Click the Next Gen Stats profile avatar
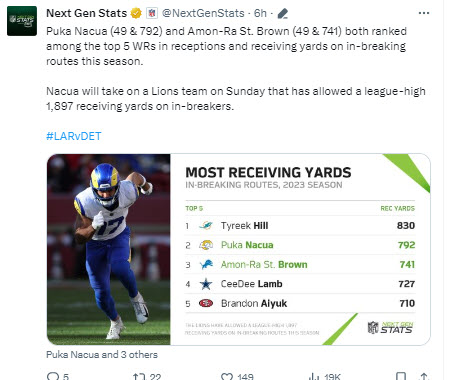The height and width of the screenshot is (380, 449). click(x=22, y=21)
